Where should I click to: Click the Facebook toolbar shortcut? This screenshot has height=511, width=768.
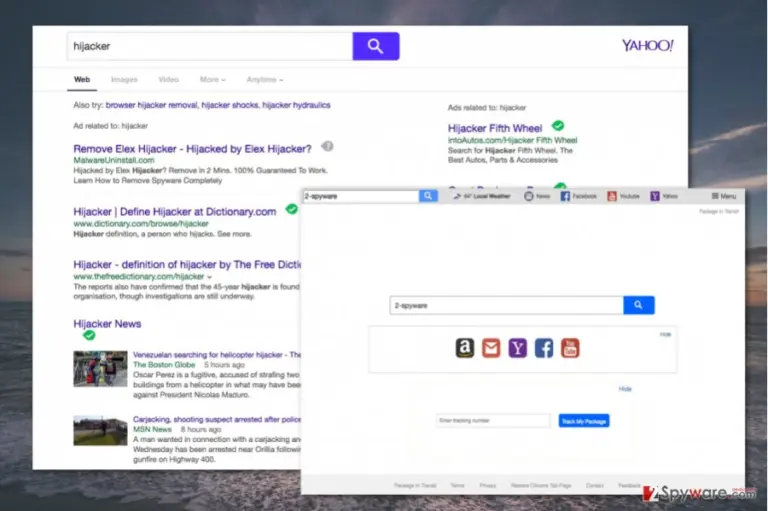coord(578,196)
